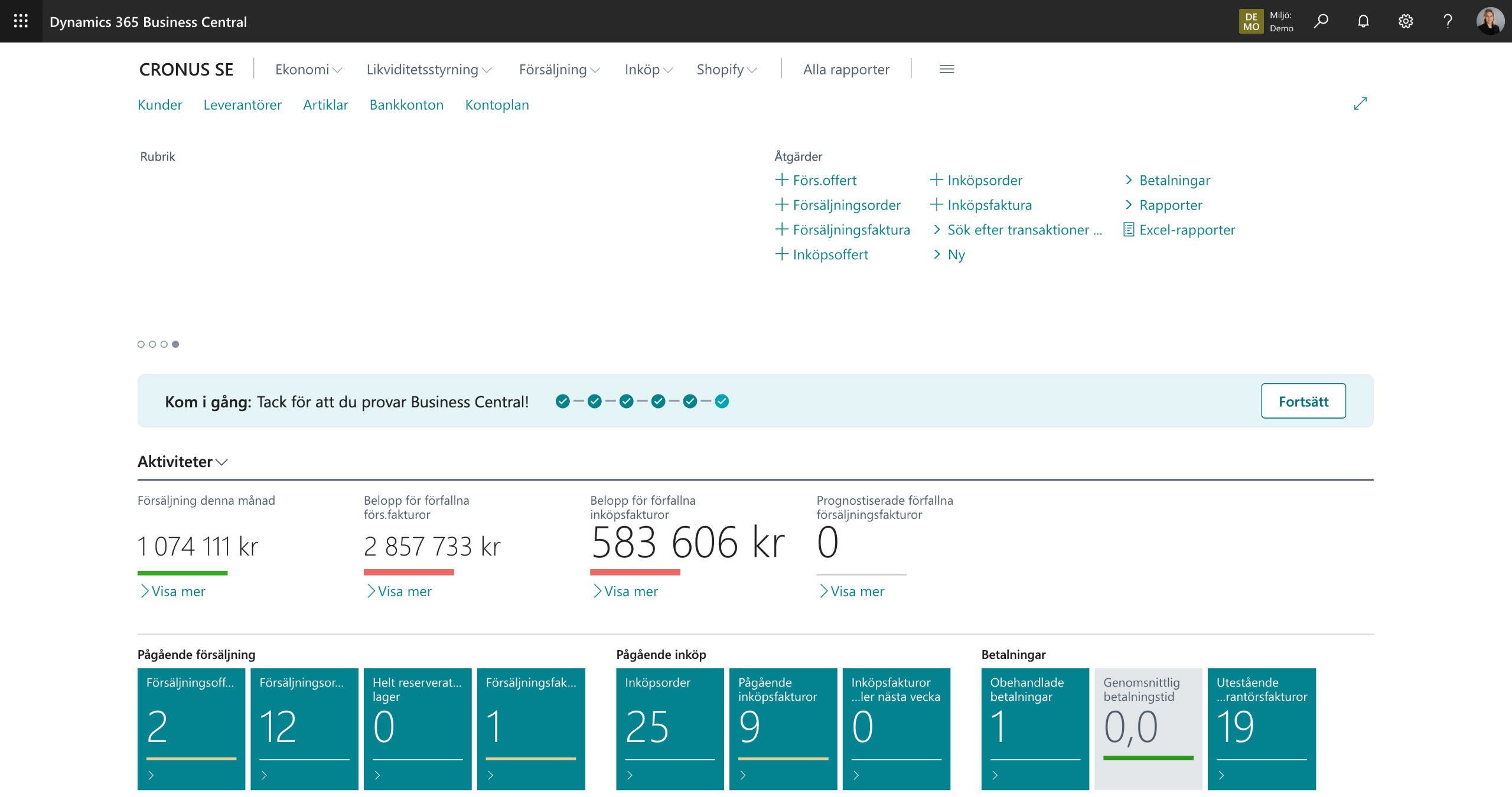Open the settings gear icon
Viewport: 1512px width, 797px height.
1406,21
